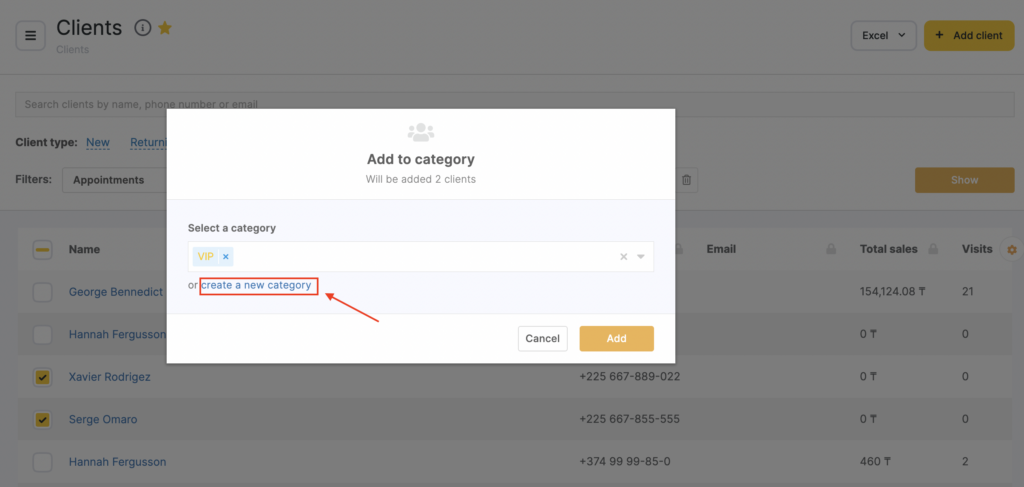Screen dimensions: 1024x487
Task: Click the trash icon in filters row
Action: pos(686,180)
